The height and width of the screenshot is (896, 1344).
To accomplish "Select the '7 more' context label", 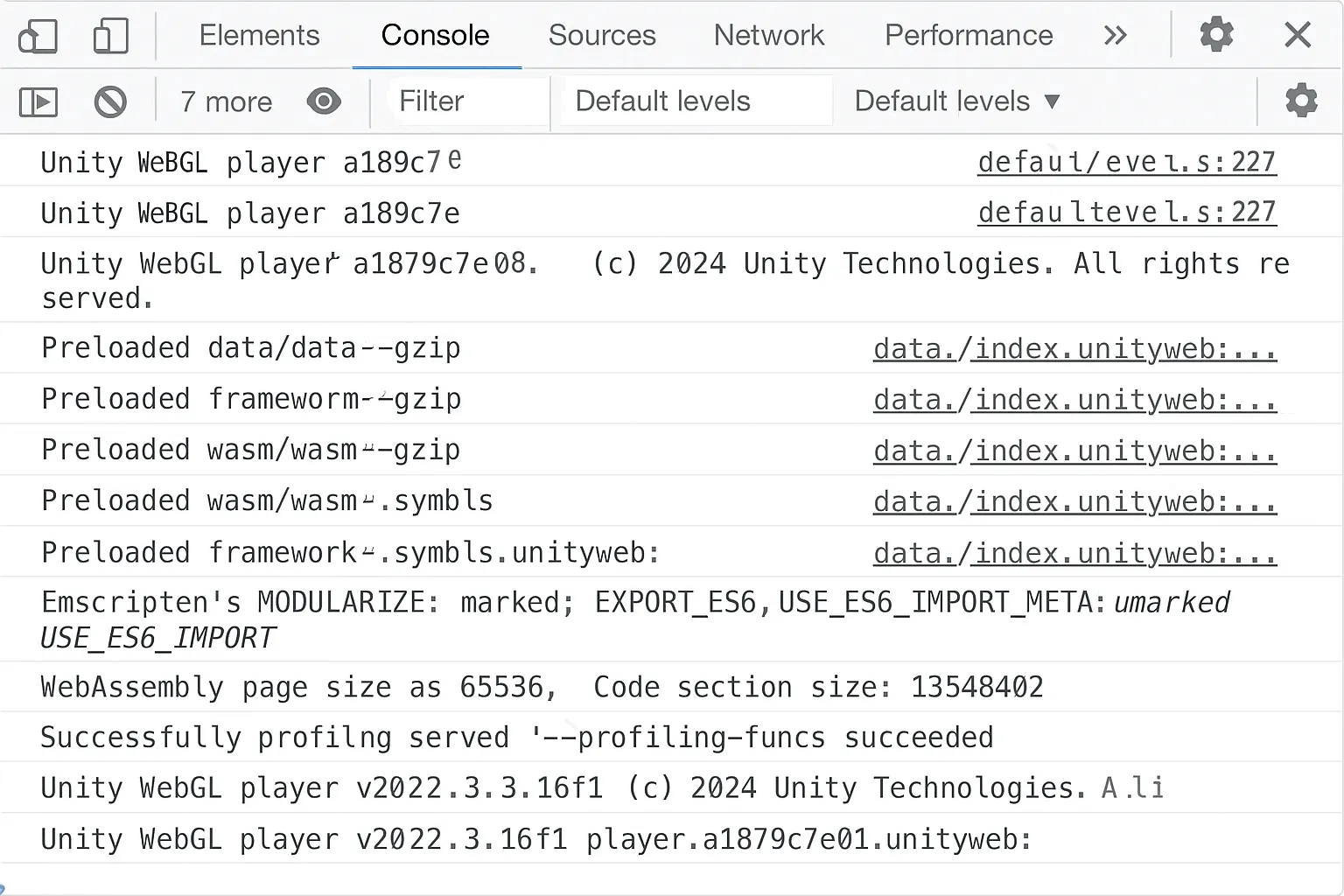I will click(226, 102).
